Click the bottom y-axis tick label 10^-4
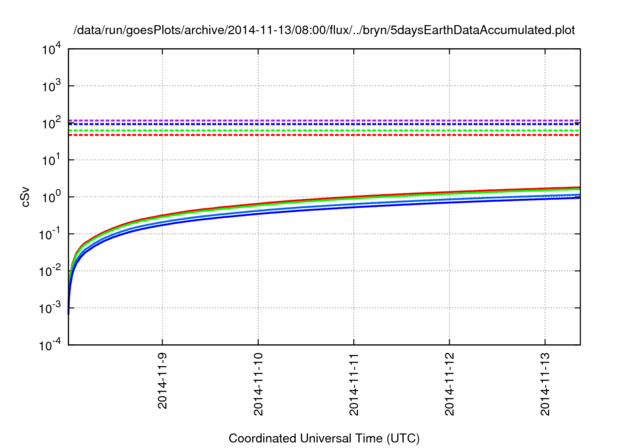 [47, 344]
